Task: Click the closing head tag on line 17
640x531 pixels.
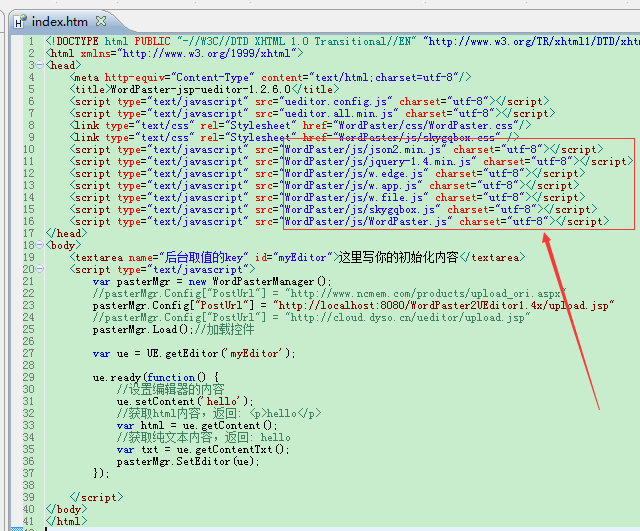Action: coord(67,233)
